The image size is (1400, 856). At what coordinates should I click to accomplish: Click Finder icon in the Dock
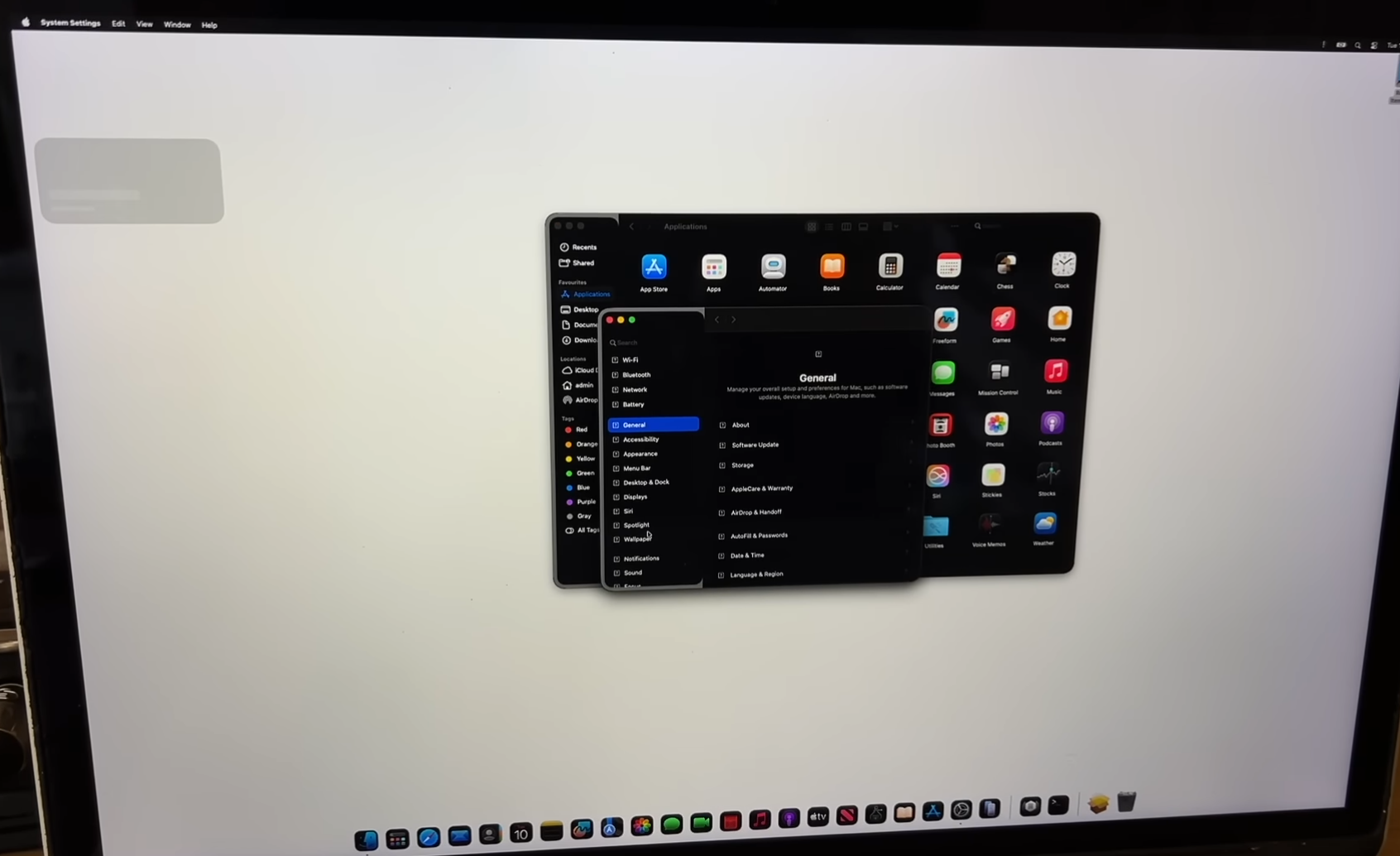point(367,839)
